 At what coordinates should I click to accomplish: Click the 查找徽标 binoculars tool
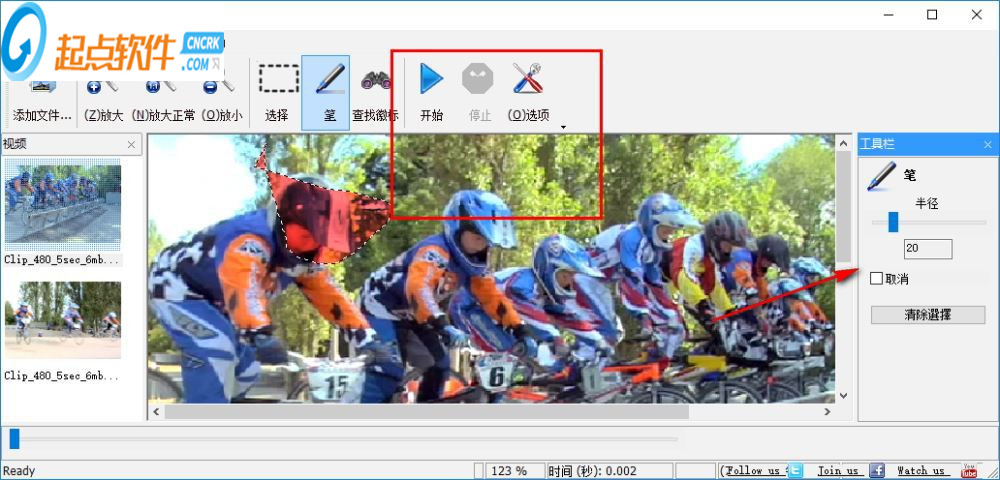click(376, 92)
